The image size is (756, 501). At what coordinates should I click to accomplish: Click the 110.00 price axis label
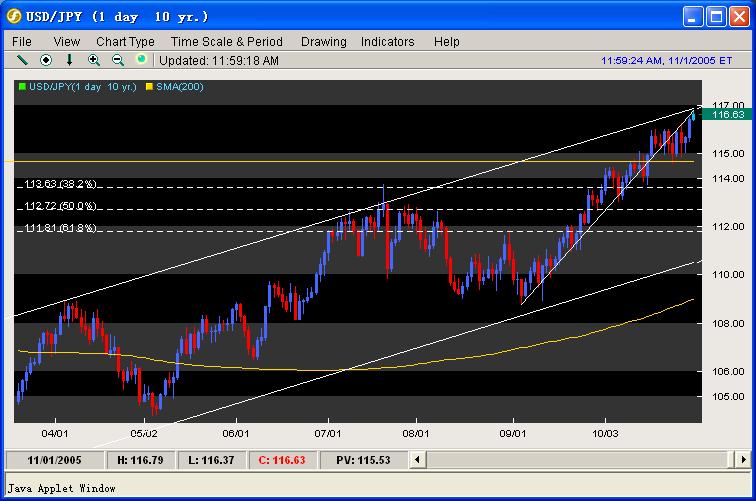point(728,274)
